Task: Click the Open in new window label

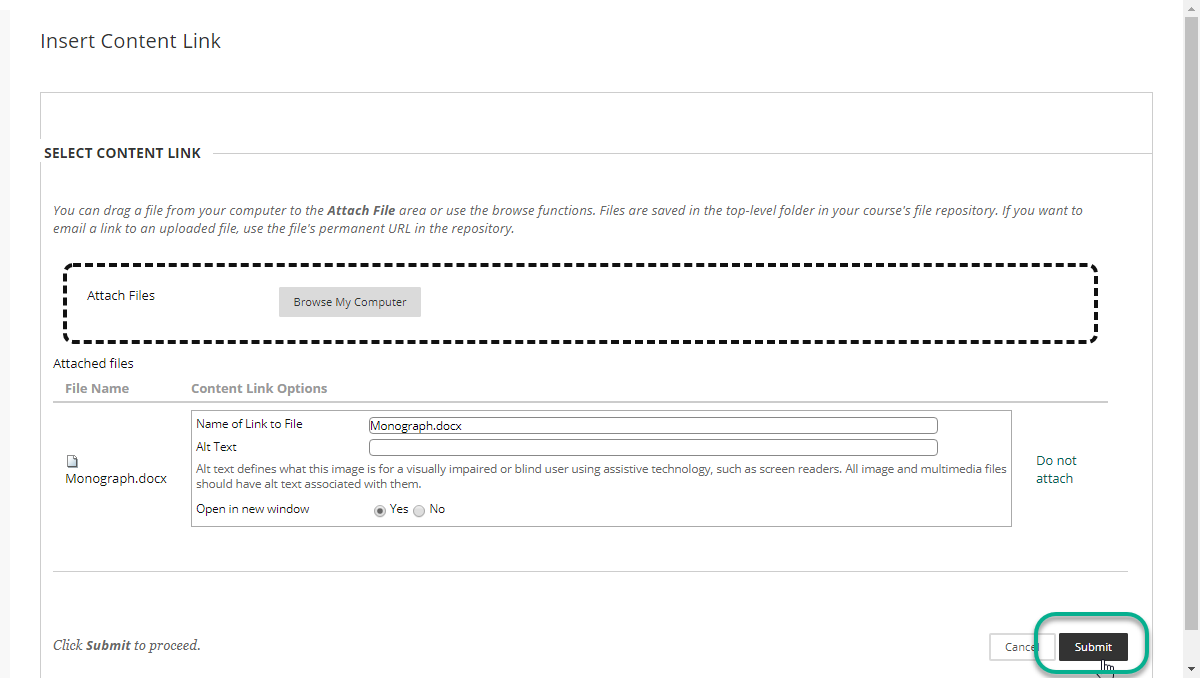Action: pyautogui.click(x=253, y=509)
